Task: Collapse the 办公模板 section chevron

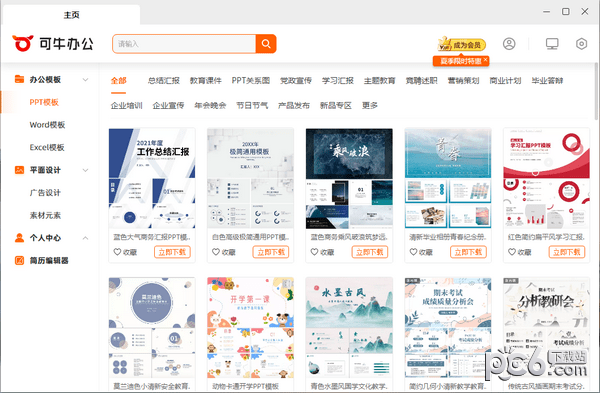Action: tap(85, 80)
